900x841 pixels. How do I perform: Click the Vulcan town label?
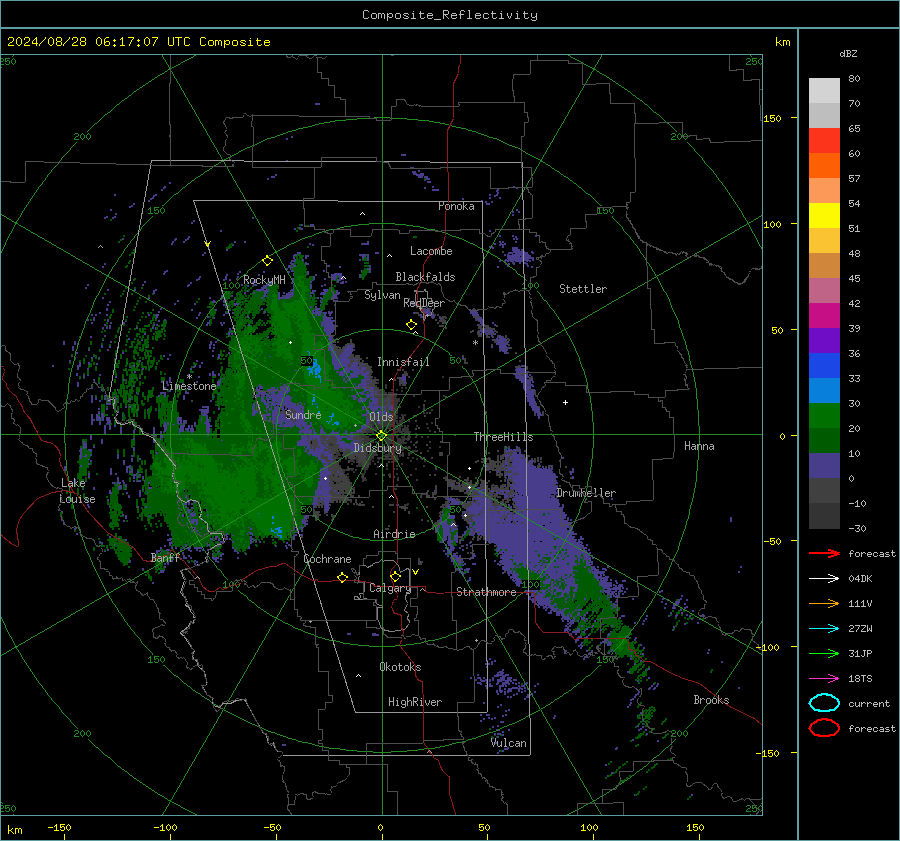click(509, 743)
